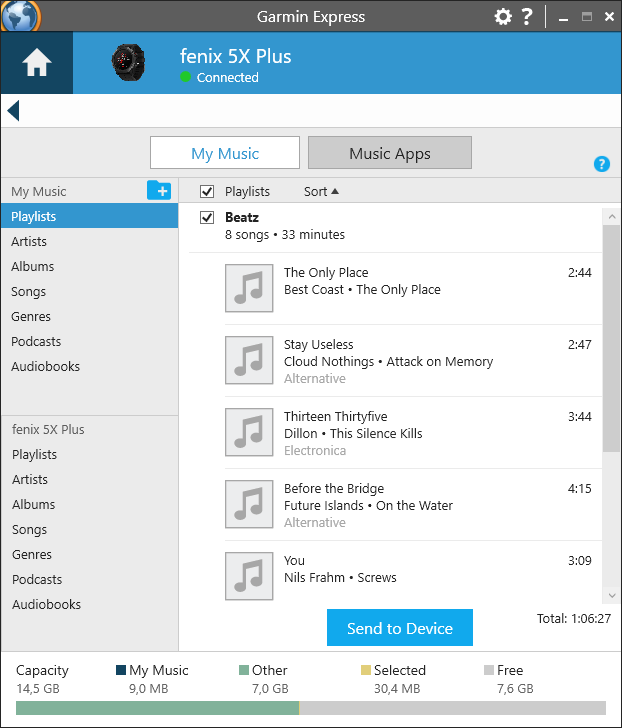This screenshot has width=622, height=728.
Task: Go back with the left arrow
Action: click(13, 110)
